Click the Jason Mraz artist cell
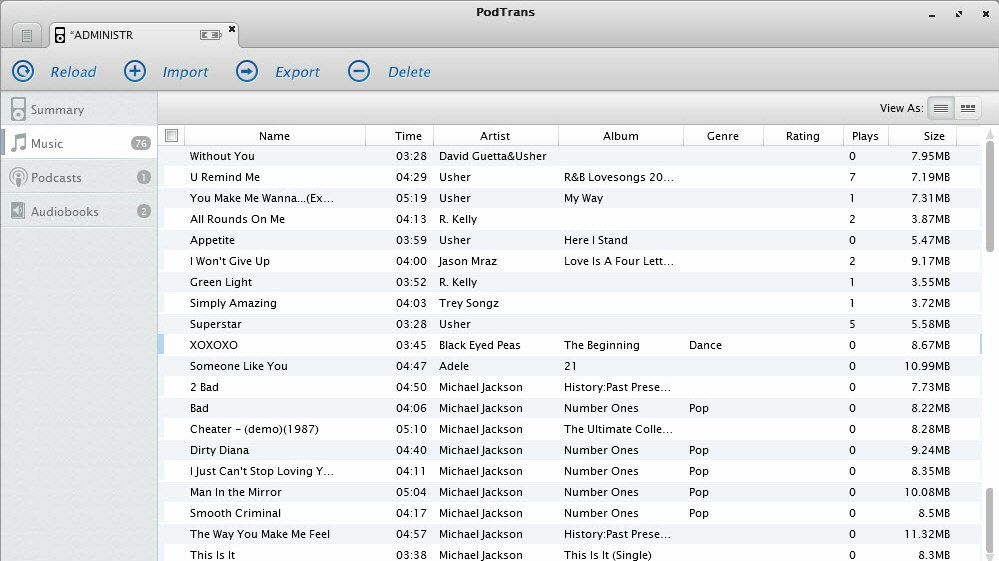This screenshot has width=999, height=561. 468,261
